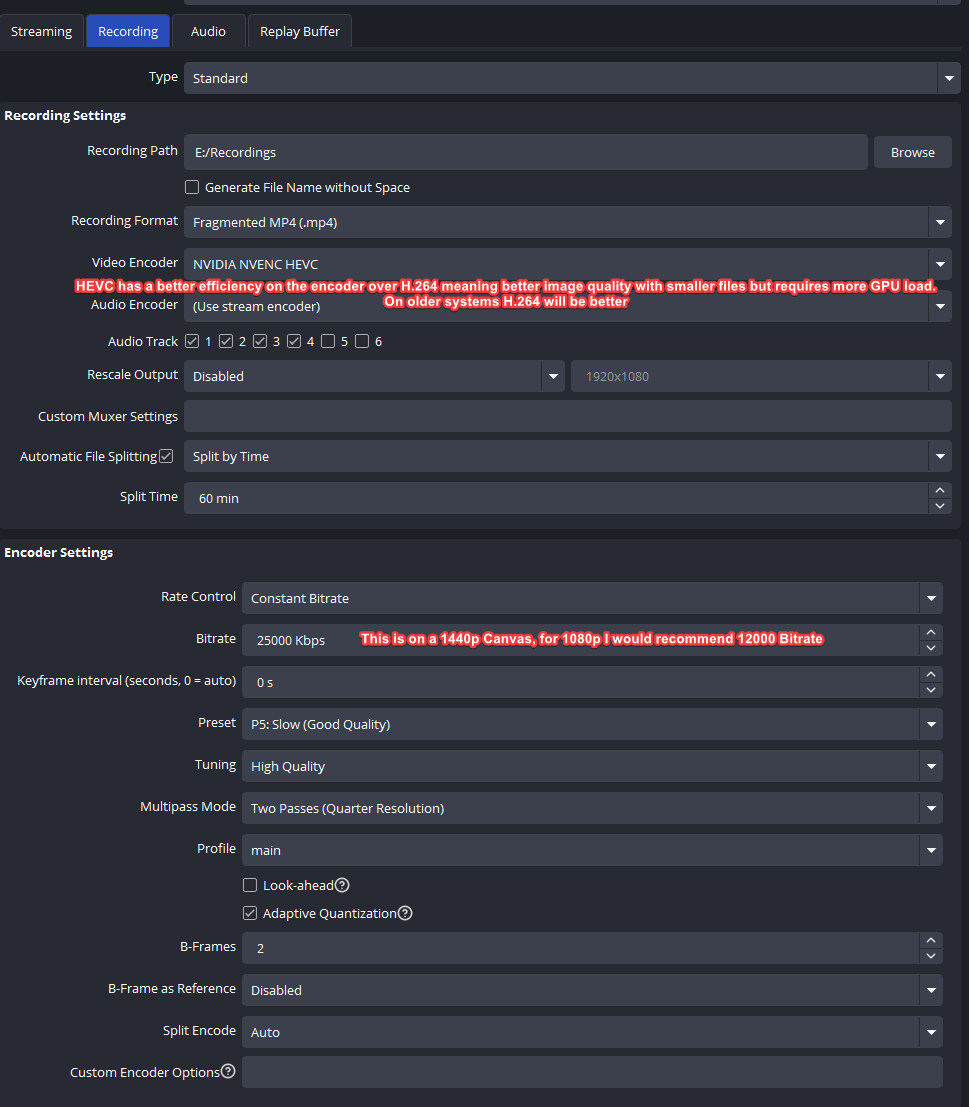Image resolution: width=969 pixels, height=1107 pixels.
Task: Open the Recording Format dropdown
Action: (567, 222)
